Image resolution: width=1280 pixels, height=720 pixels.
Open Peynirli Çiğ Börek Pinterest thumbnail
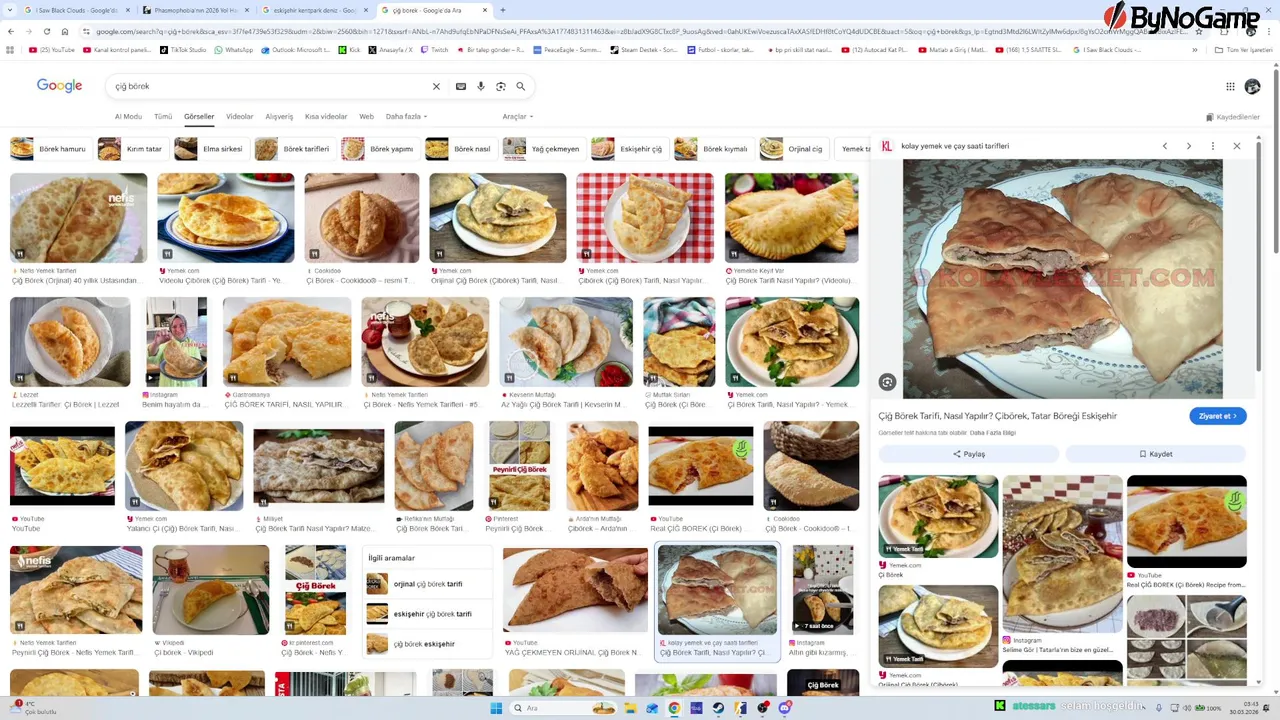520,466
